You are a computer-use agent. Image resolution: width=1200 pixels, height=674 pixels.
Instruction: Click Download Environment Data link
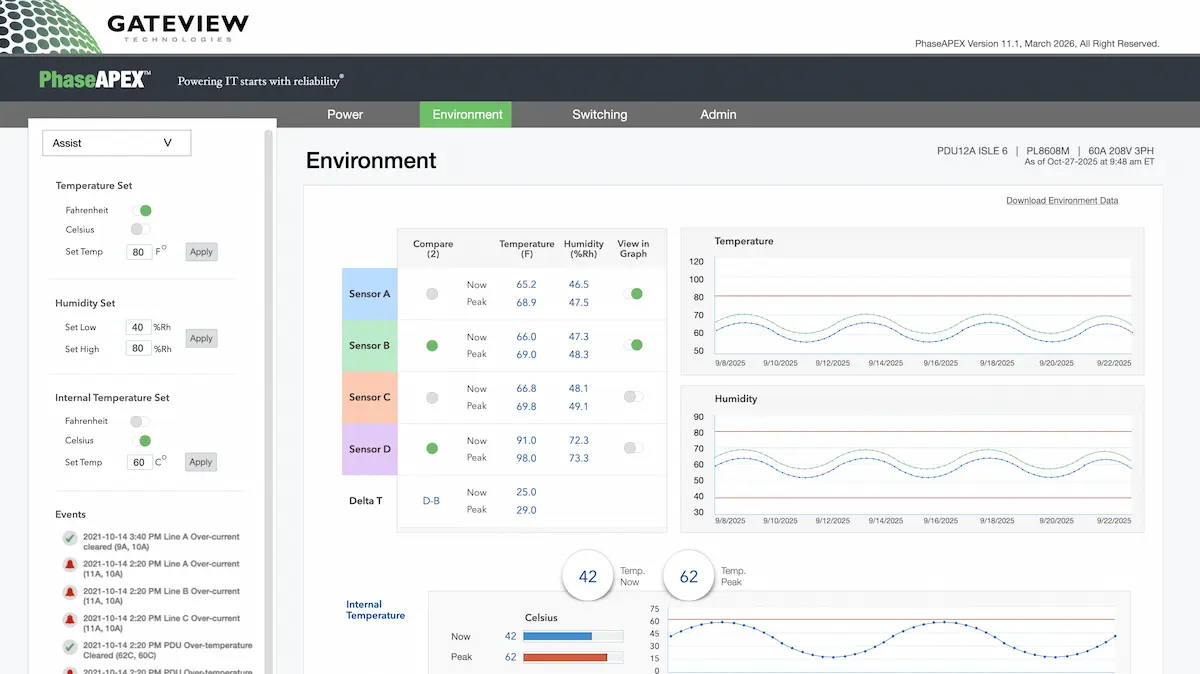(x=1062, y=201)
